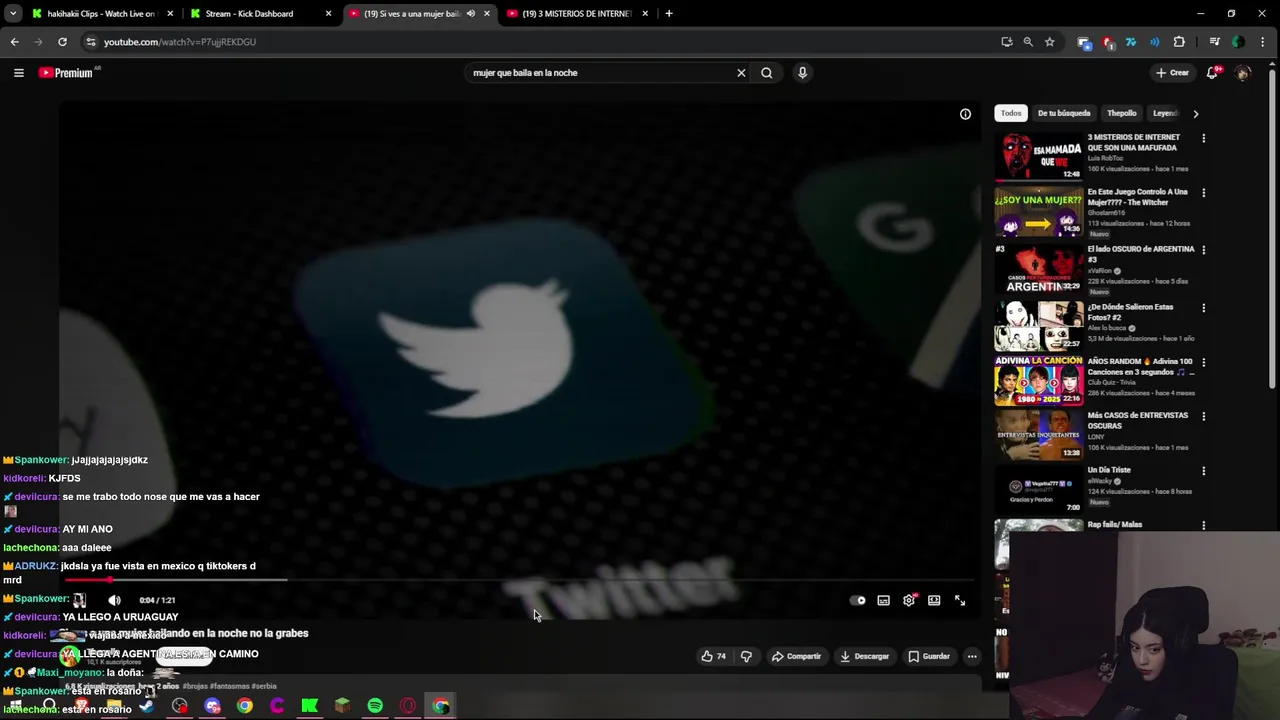Open 3 MISTERIOS DE INTERNET thumbnail
This screenshot has width=1280, height=720.
pyautogui.click(x=1039, y=156)
